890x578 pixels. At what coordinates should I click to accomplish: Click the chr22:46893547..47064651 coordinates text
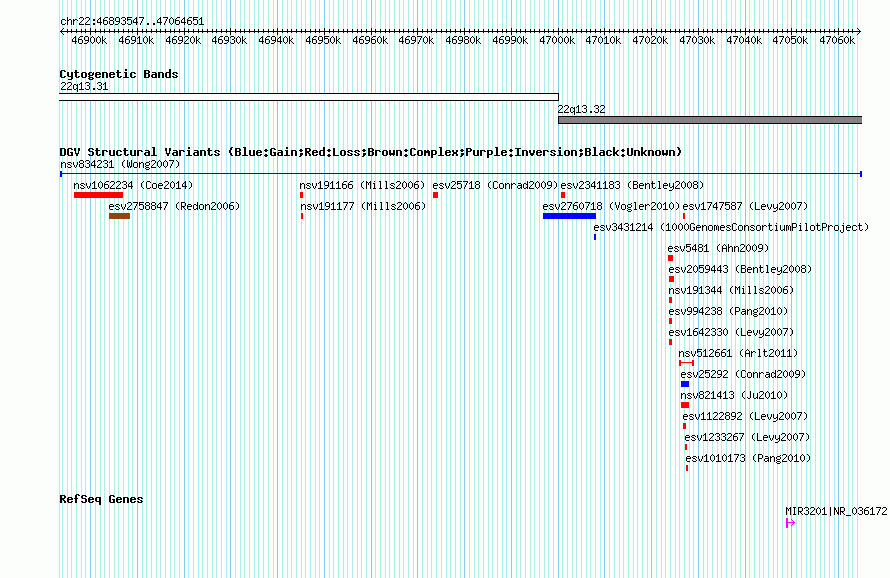point(132,22)
